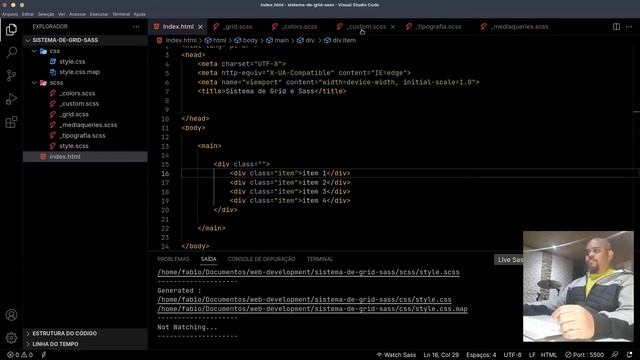The width and height of the screenshot is (640, 360).
Task: Open Explorer panel more actions menu
Action: [136, 27]
